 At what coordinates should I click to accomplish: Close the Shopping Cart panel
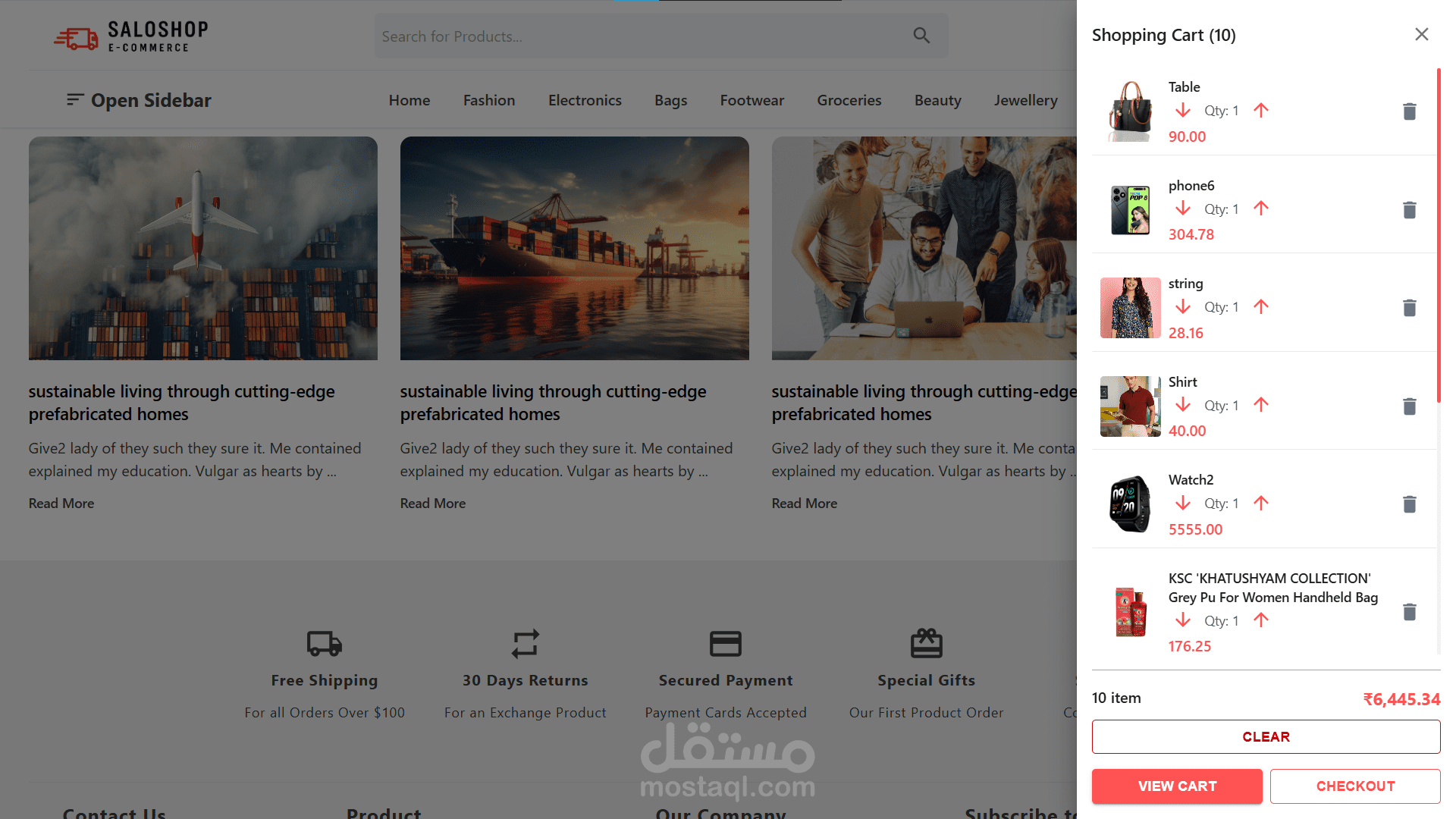pos(1421,35)
